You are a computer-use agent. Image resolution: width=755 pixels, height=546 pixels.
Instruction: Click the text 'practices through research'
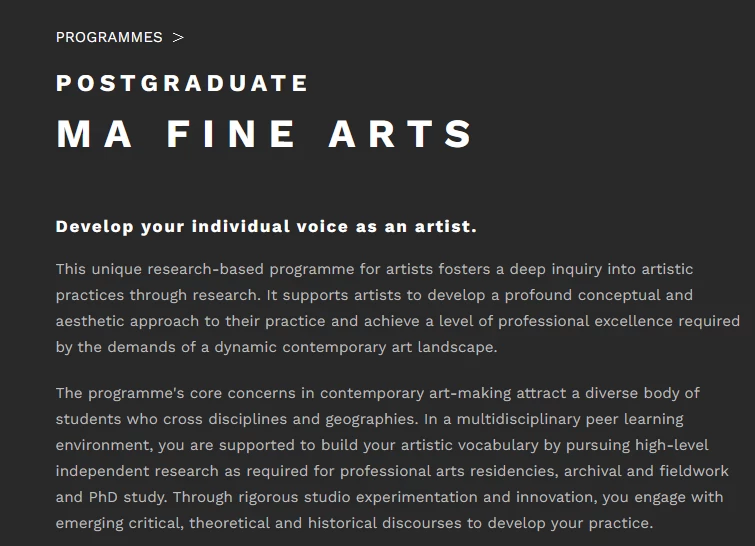point(156,295)
